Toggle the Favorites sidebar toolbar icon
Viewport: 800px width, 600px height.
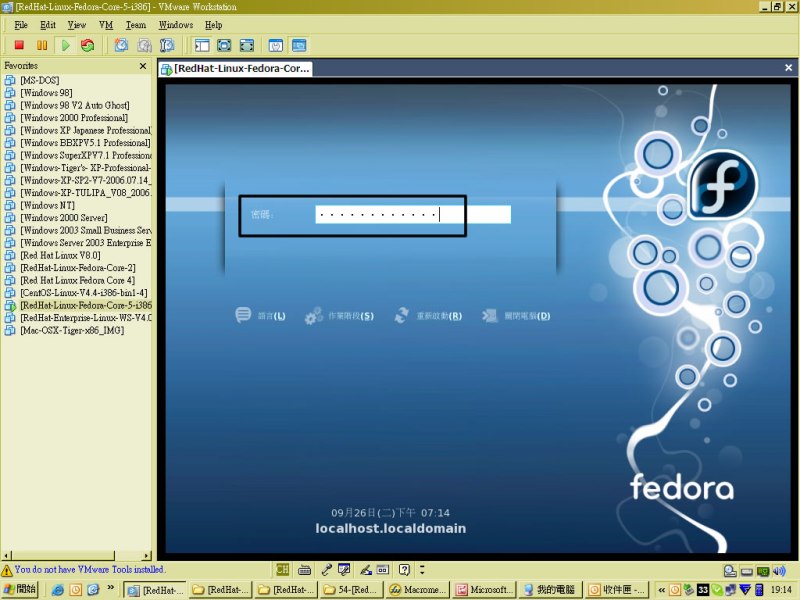pos(202,45)
